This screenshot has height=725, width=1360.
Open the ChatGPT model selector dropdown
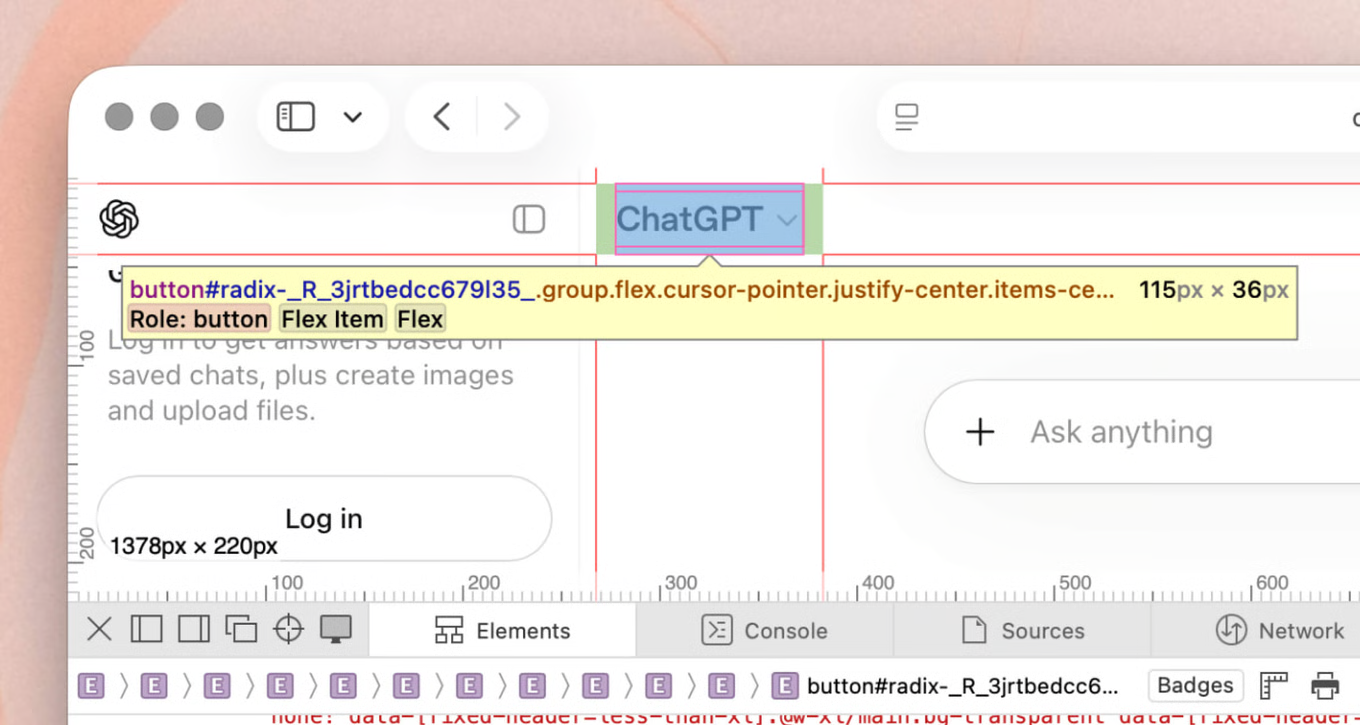tap(709, 219)
